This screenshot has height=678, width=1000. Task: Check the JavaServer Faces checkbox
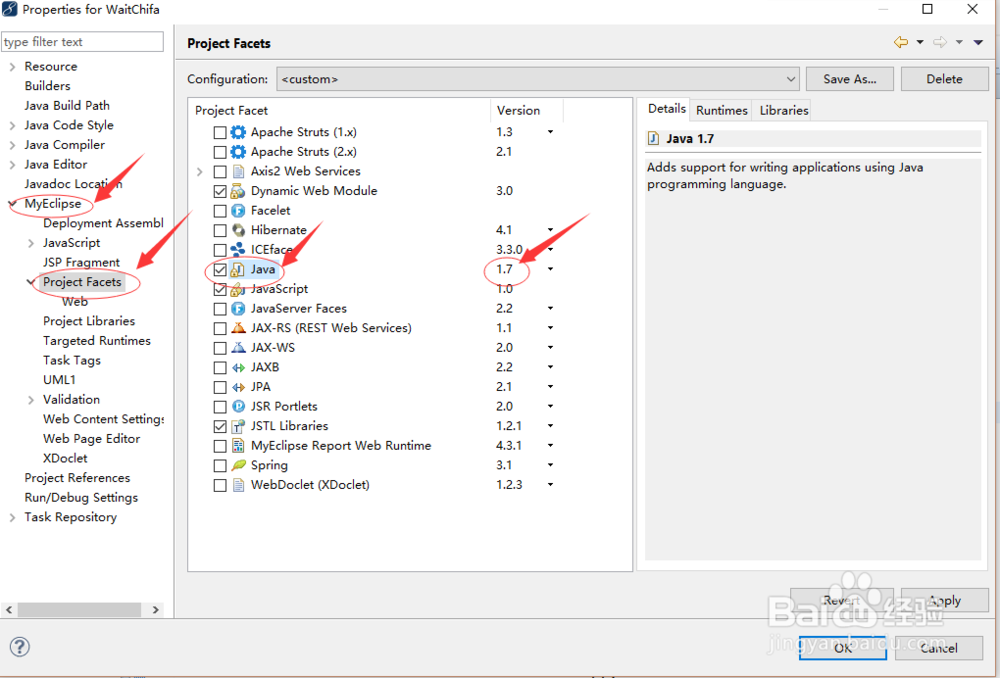click(x=220, y=309)
